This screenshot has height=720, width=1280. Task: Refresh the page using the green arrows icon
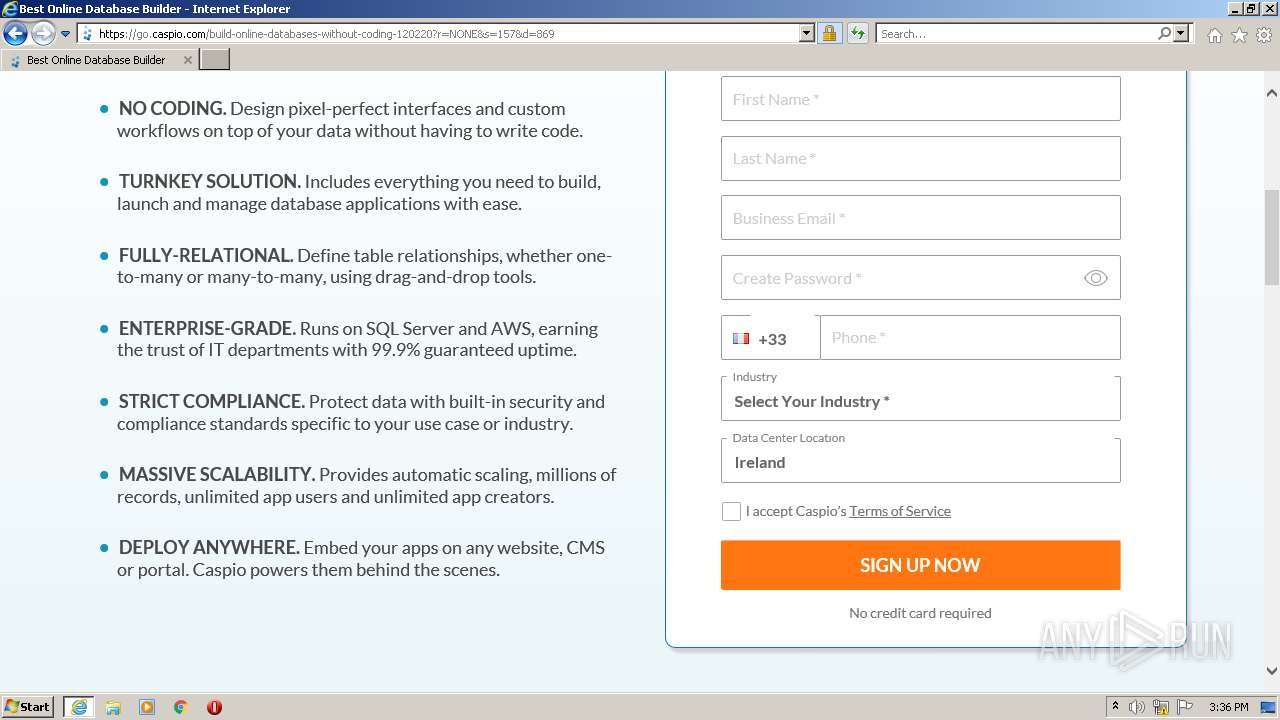tap(857, 33)
